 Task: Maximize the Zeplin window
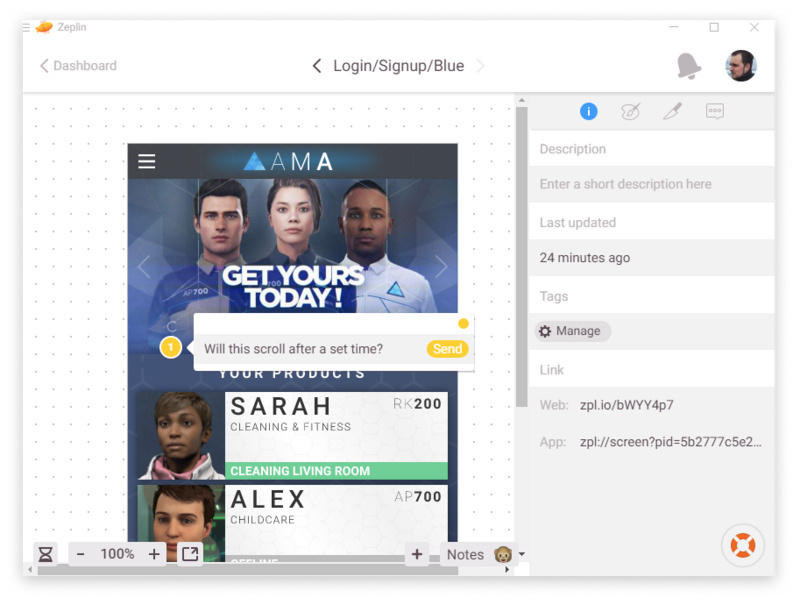714,27
